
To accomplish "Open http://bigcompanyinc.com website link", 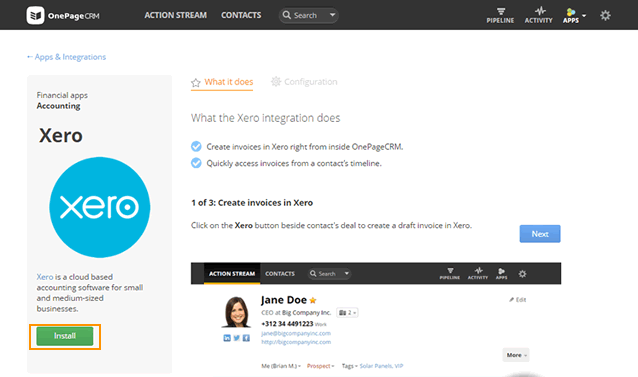I will tap(296, 342).
